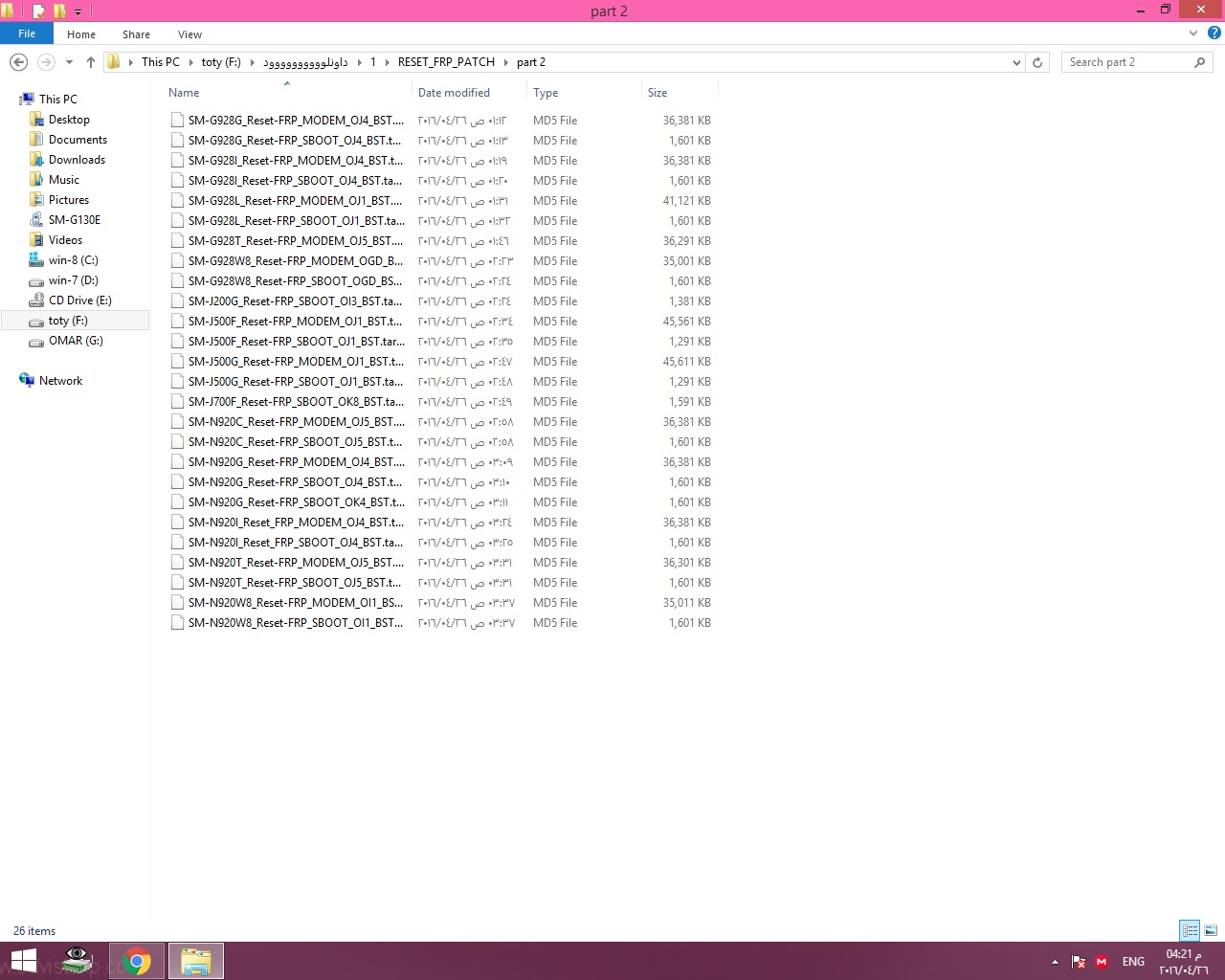Sort by Type column header
Screen dimensions: 1225x980
(546, 93)
